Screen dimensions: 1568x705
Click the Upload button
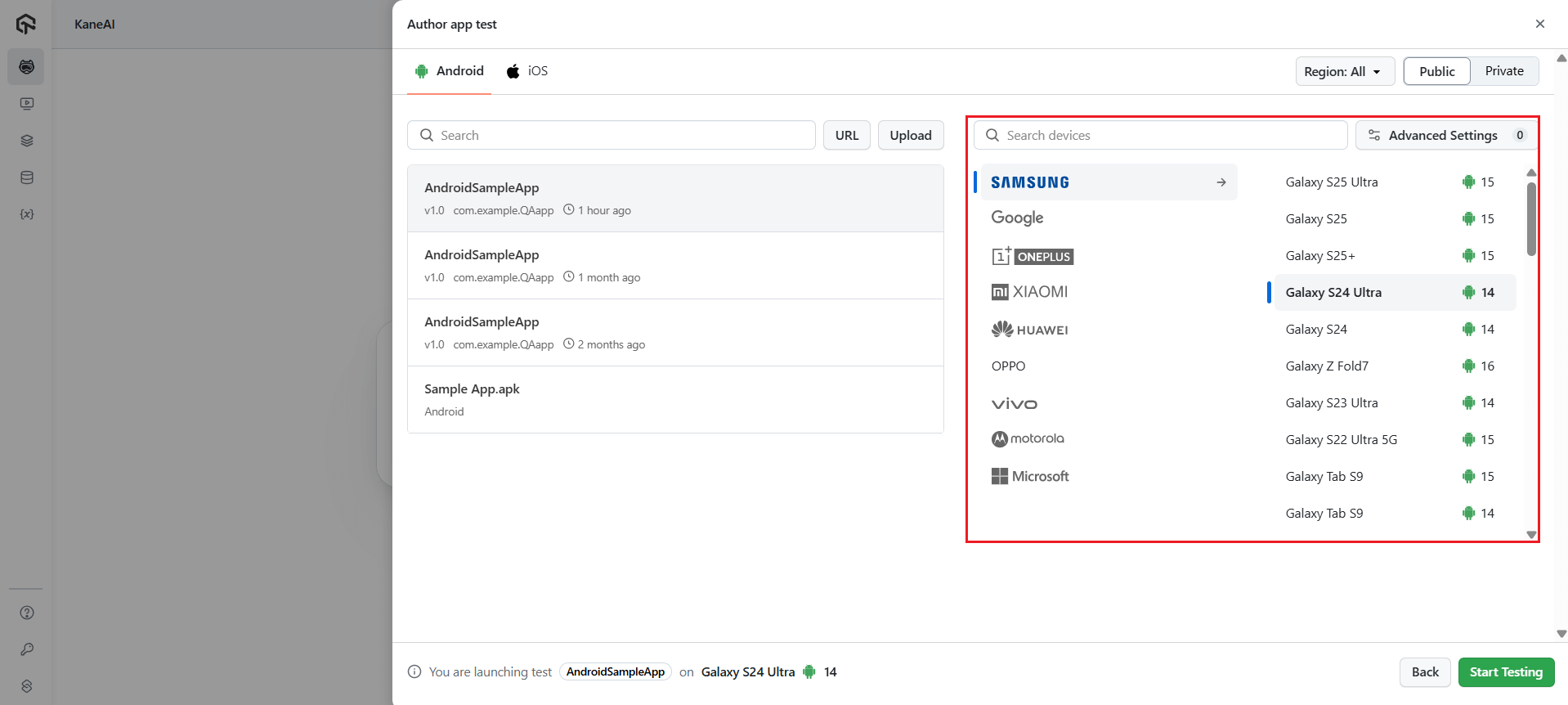click(910, 135)
